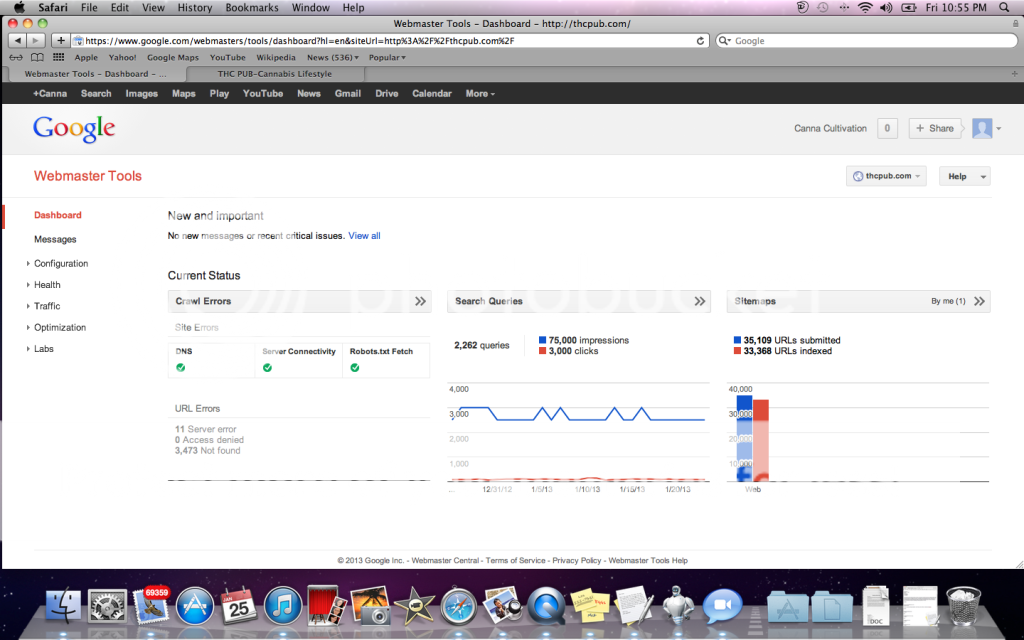Click the View all link

[364, 236]
